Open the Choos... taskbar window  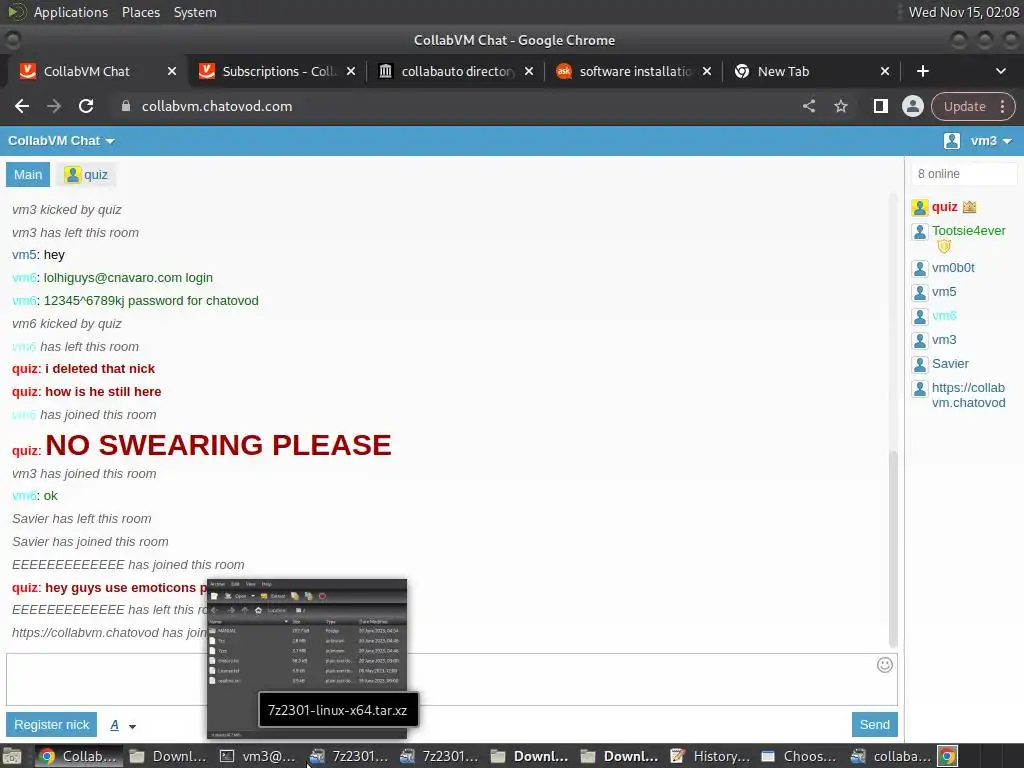(800, 756)
